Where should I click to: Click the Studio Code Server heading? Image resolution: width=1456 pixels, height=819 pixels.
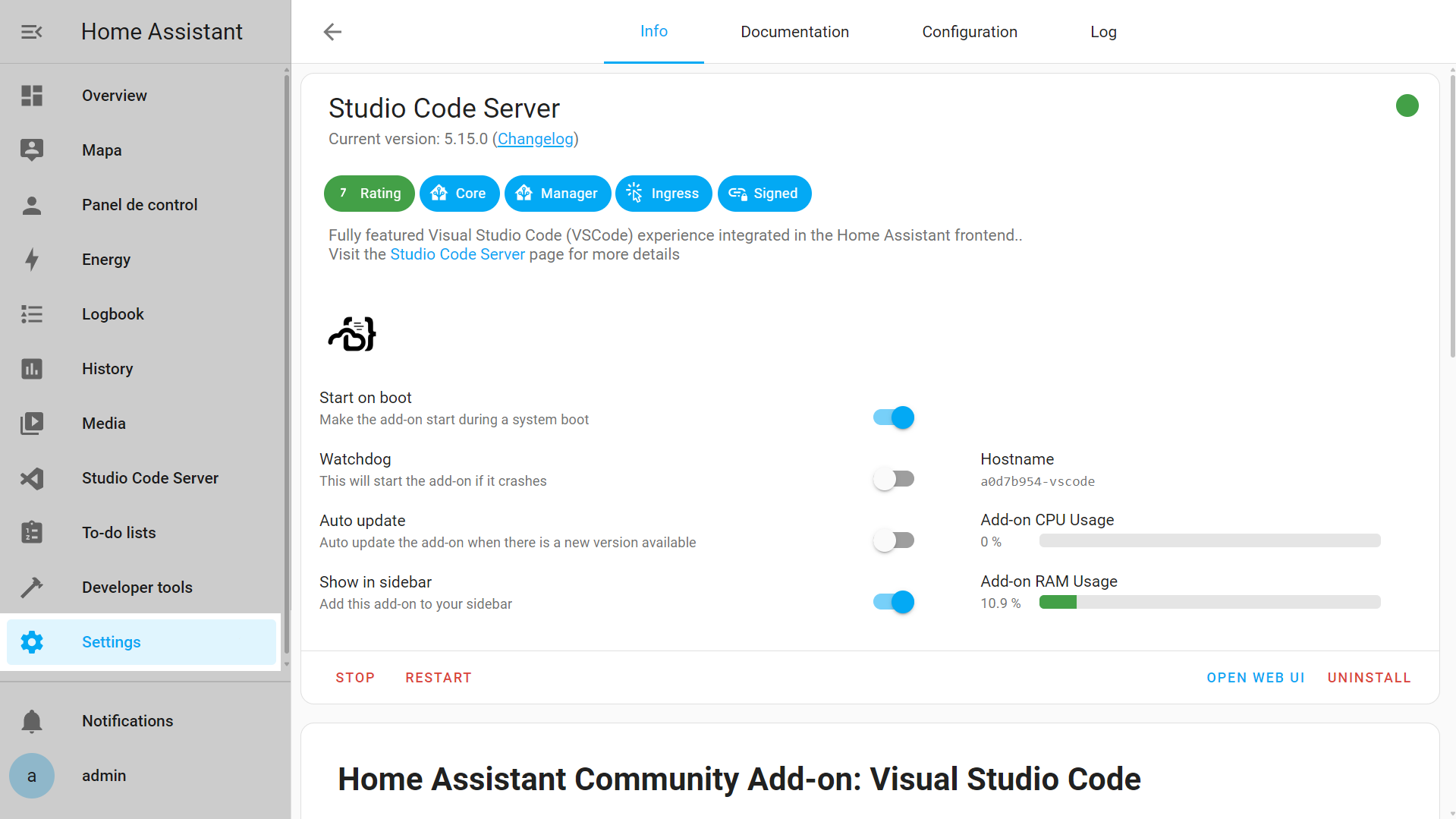click(444, 109)
